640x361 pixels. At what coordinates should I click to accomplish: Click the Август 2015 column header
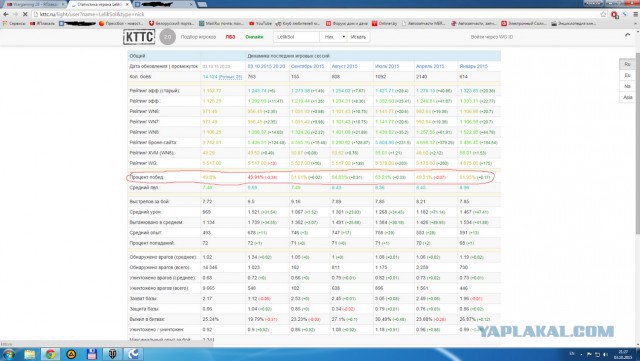(344, 66)
